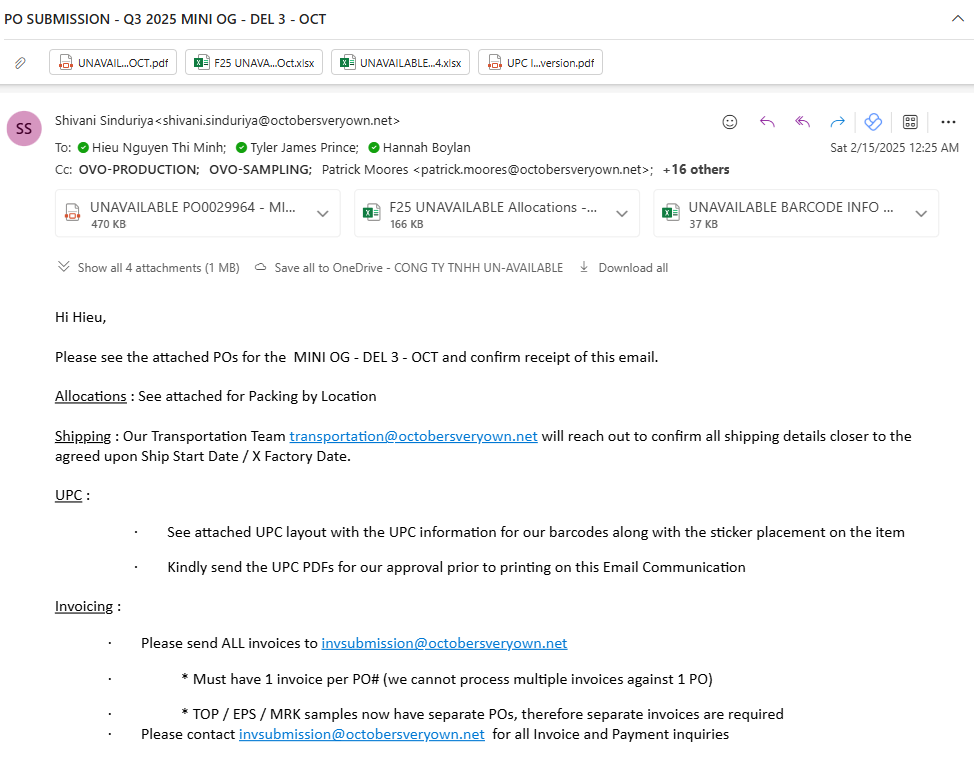This screenshot has width=974, height=761.
Task: Click the transportation@octobersveryown.net link
Action: point(413,436)
